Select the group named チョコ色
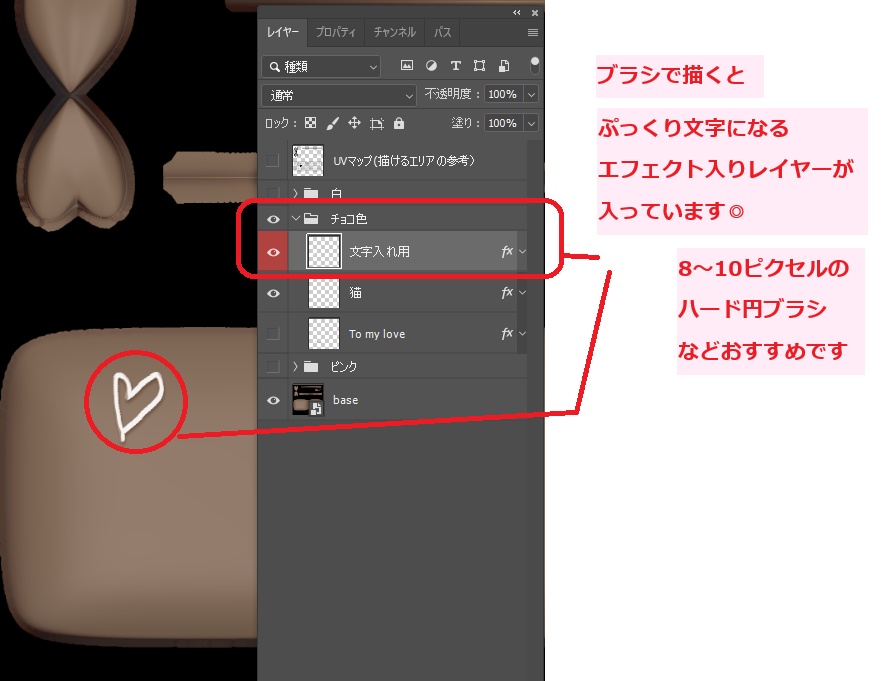The width and height of the screenshot is (885, 681). coord(348,219)
